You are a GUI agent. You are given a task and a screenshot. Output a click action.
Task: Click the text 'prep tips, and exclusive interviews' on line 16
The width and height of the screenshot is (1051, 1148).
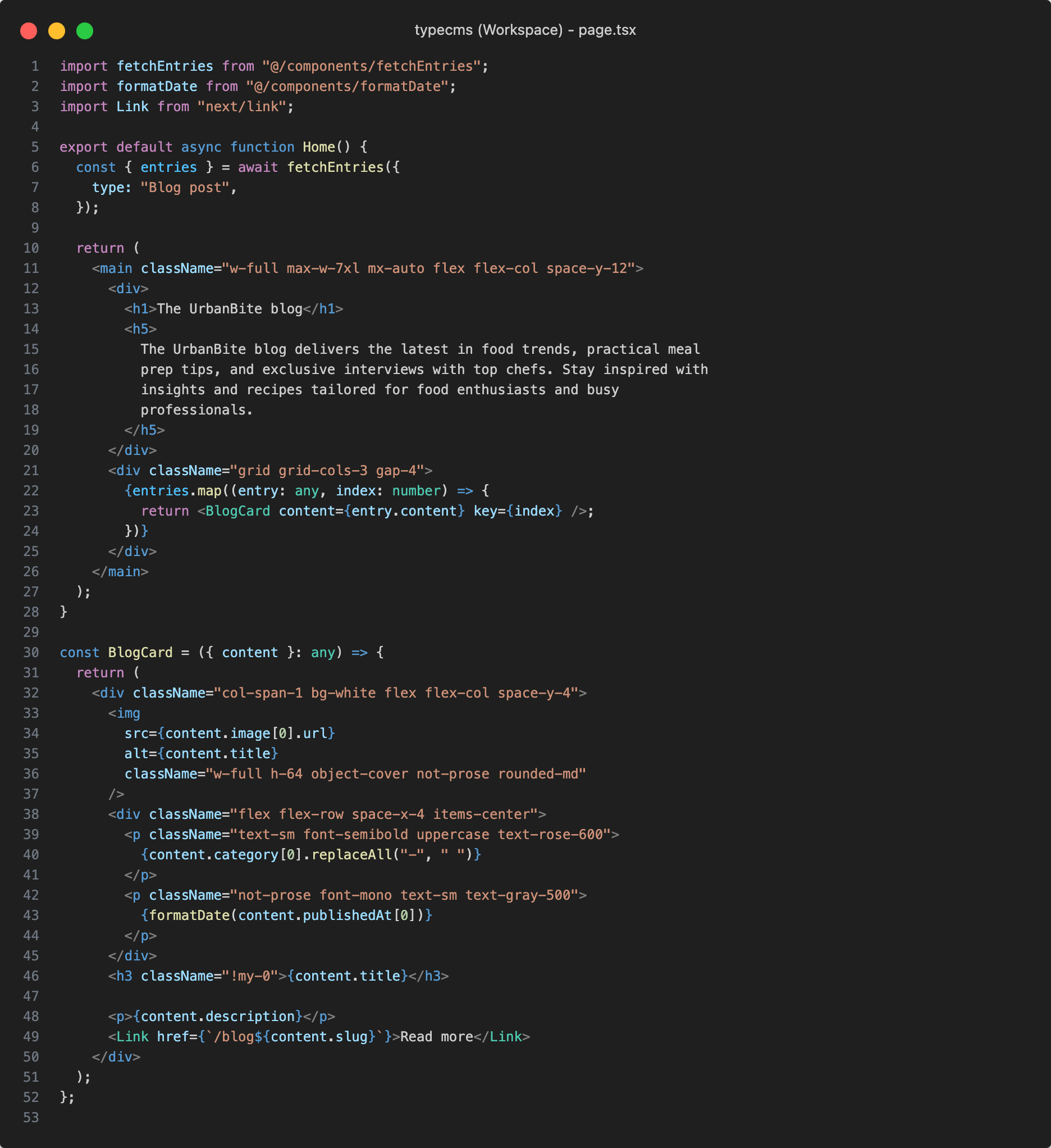pos(282,370)
